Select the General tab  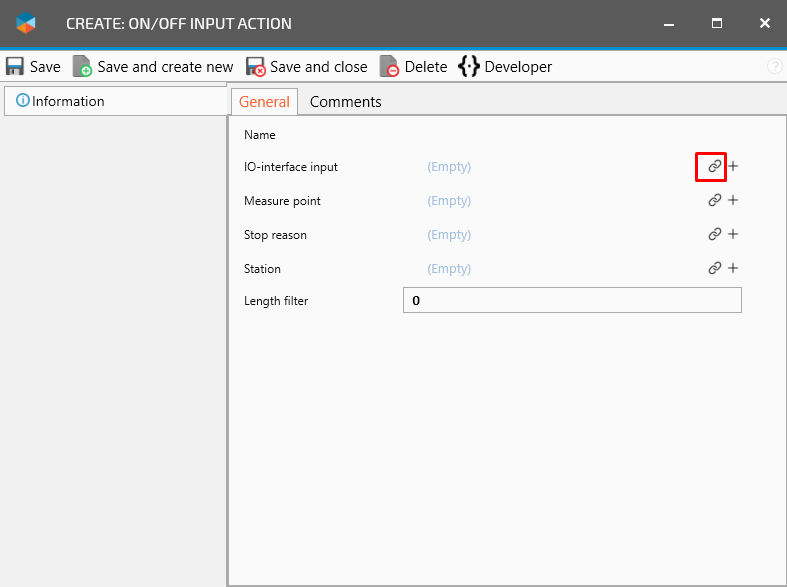pyautogui.click(x=264, y=102)
